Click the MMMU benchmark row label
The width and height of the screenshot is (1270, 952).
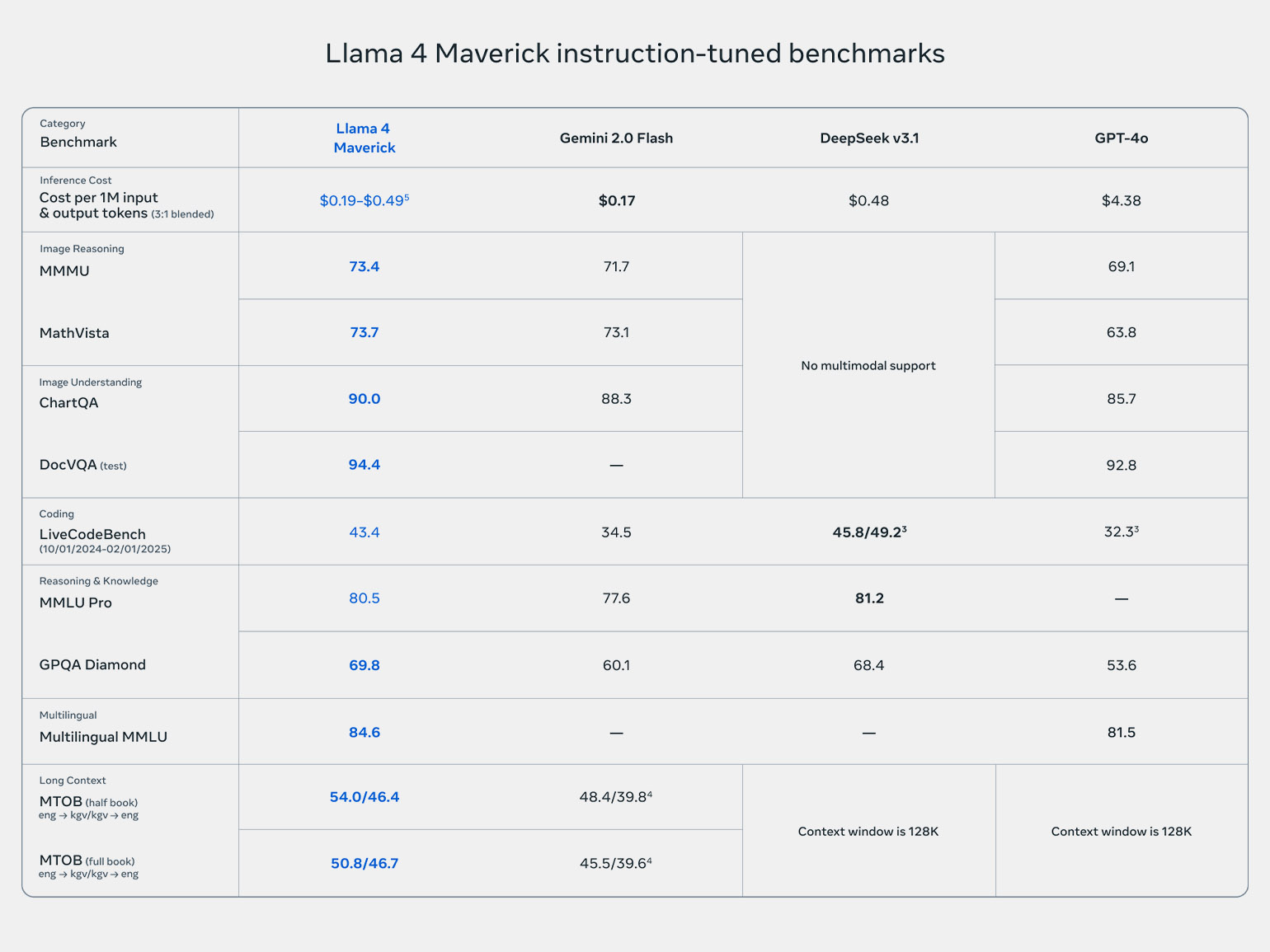pos(64,270)
